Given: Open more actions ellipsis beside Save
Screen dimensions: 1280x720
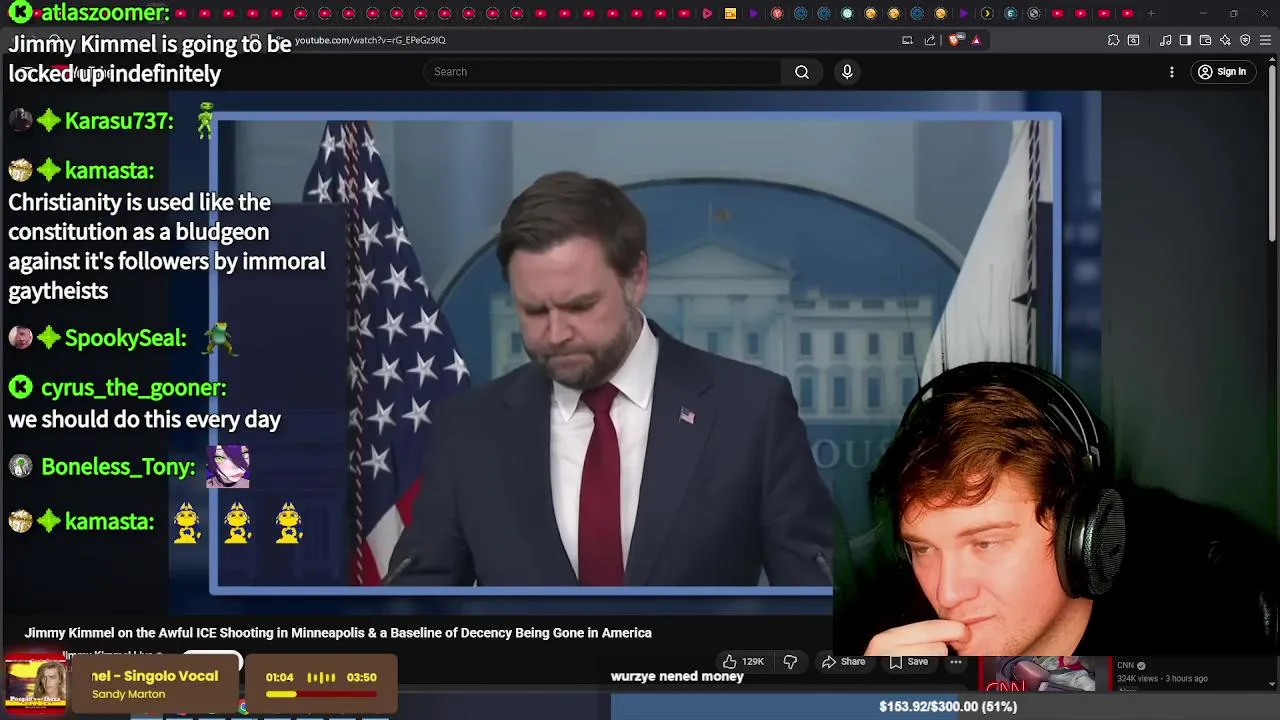Looking at the screenshot, I should (956, 662).
